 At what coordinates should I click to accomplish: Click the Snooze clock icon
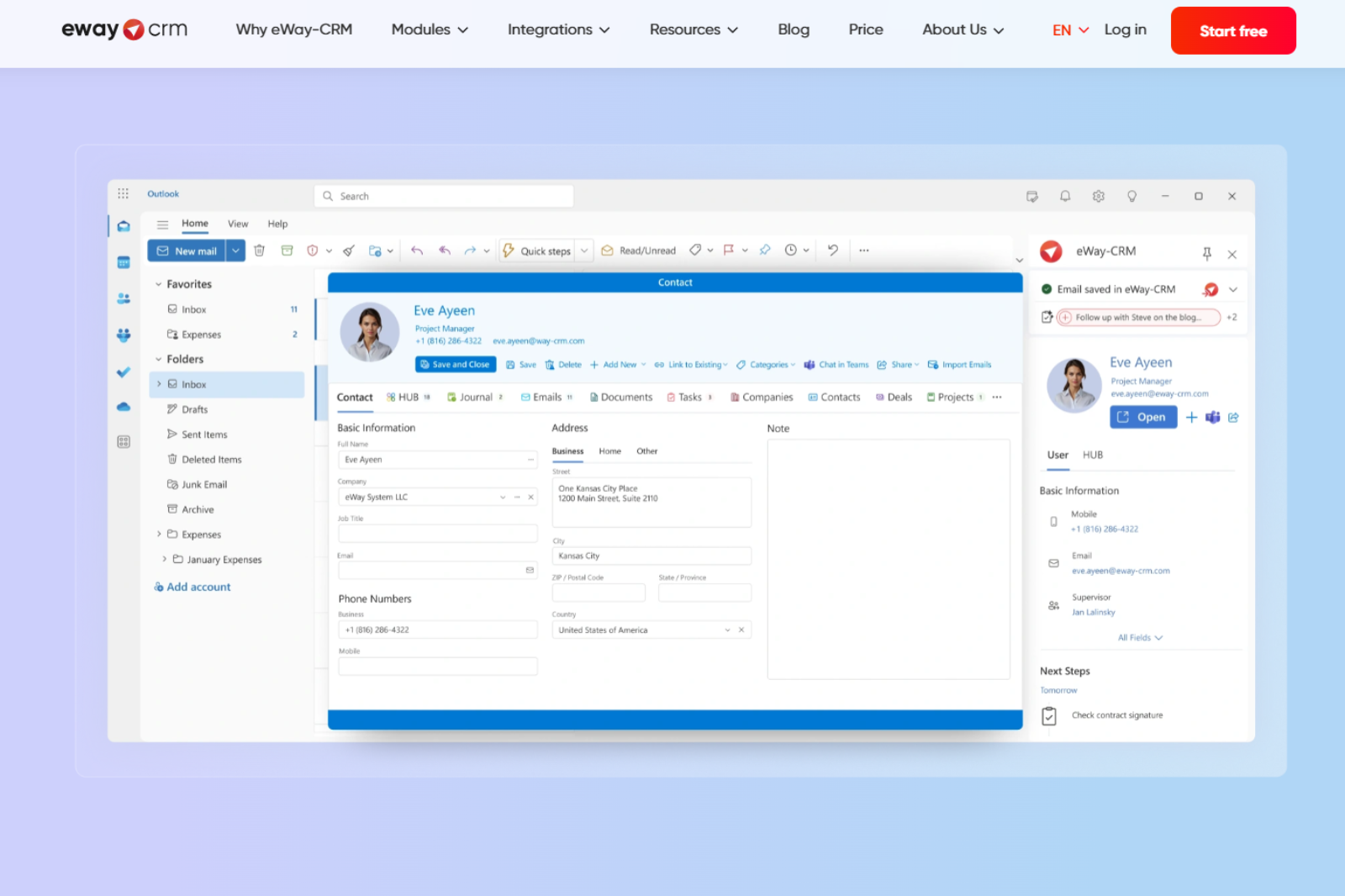(791, 250)
